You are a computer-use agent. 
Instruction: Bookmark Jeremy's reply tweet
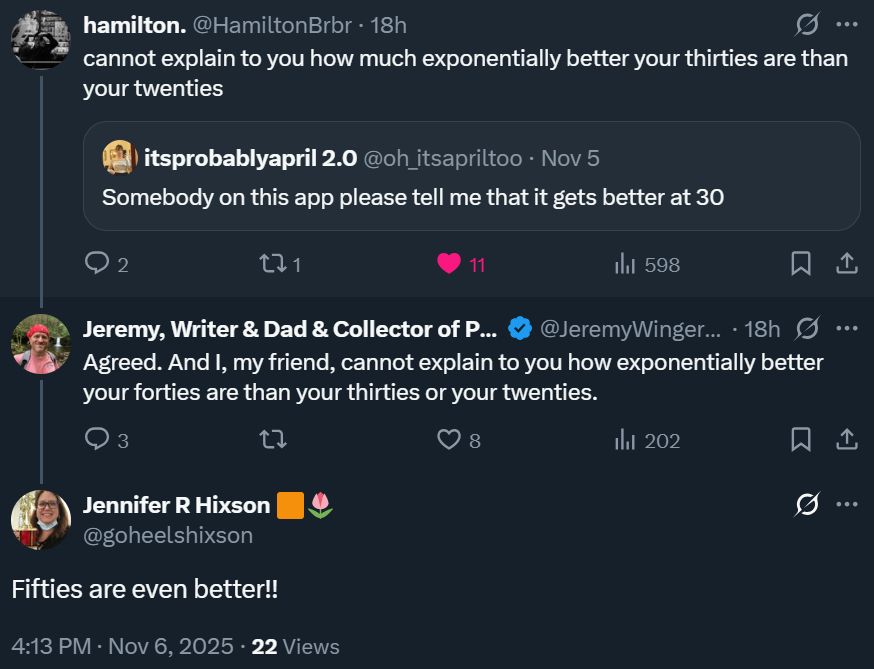point(801,439)
